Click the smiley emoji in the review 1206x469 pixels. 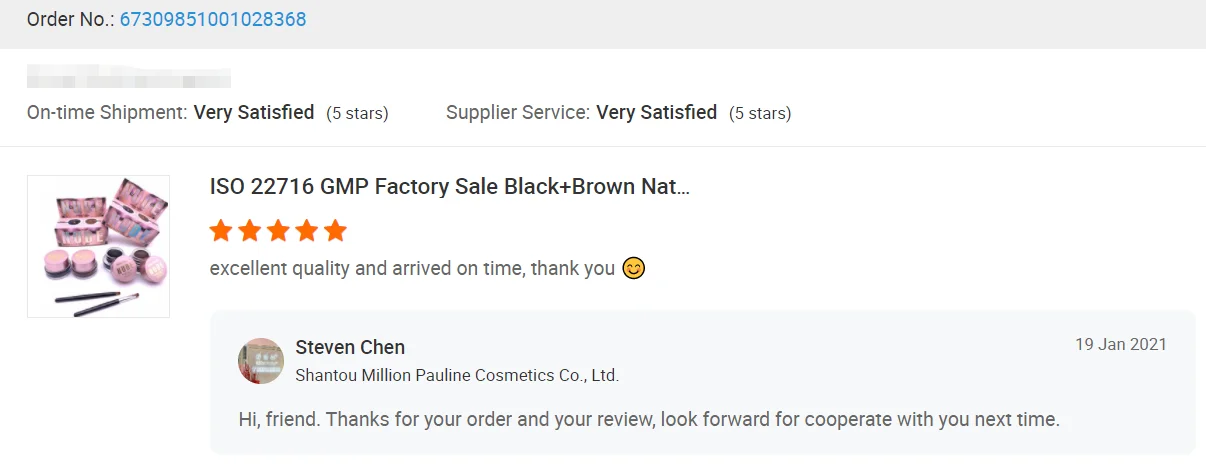point(633,268)
